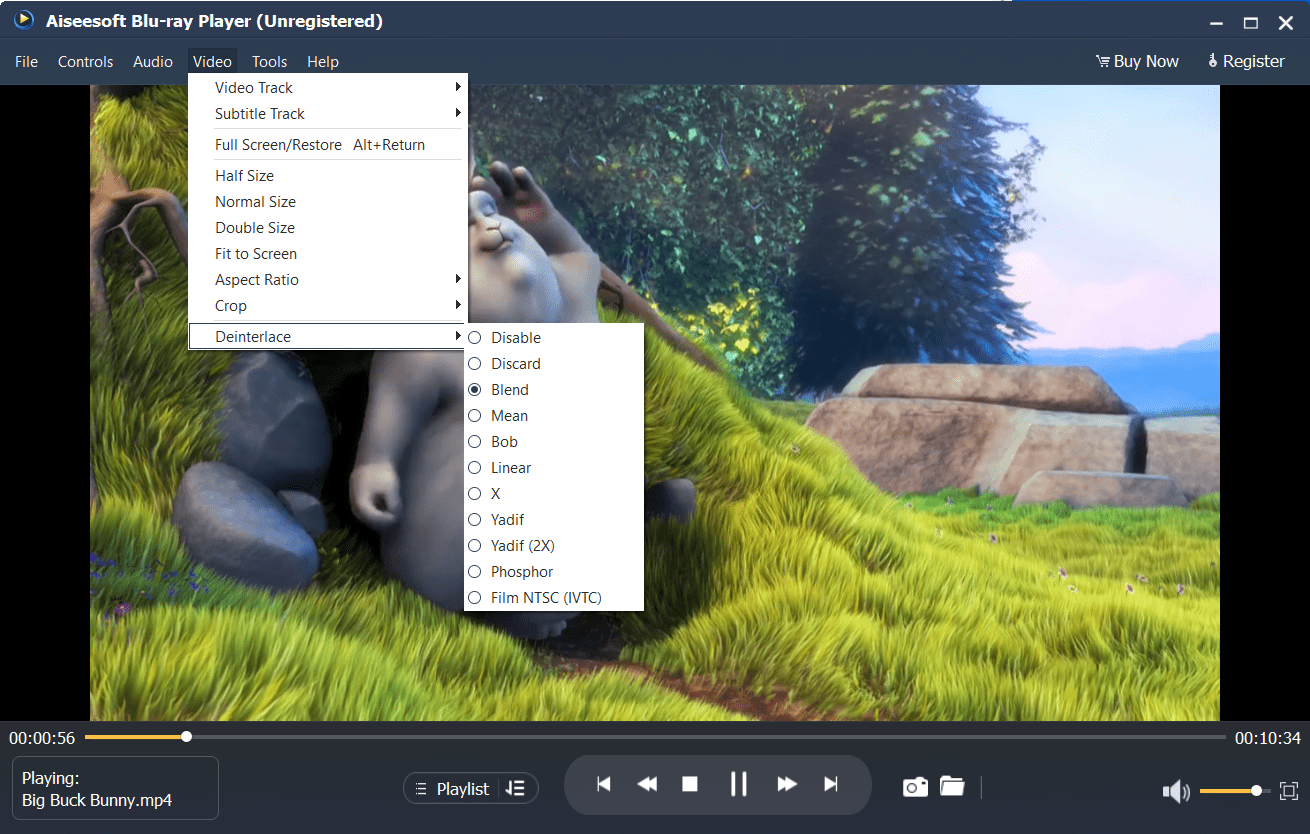This screenshot has width=1310, height=834.
Task: Close the Blu-ray Player window
Action: pos(1286,22)
